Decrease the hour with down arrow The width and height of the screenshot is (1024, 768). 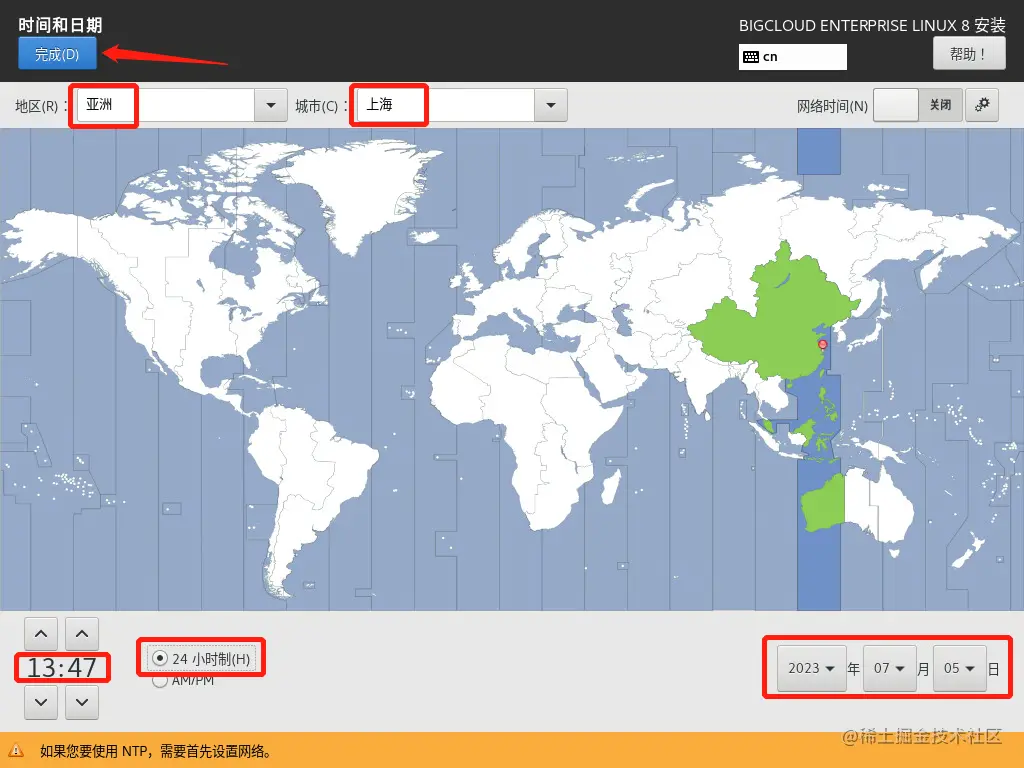click(41, 702)
